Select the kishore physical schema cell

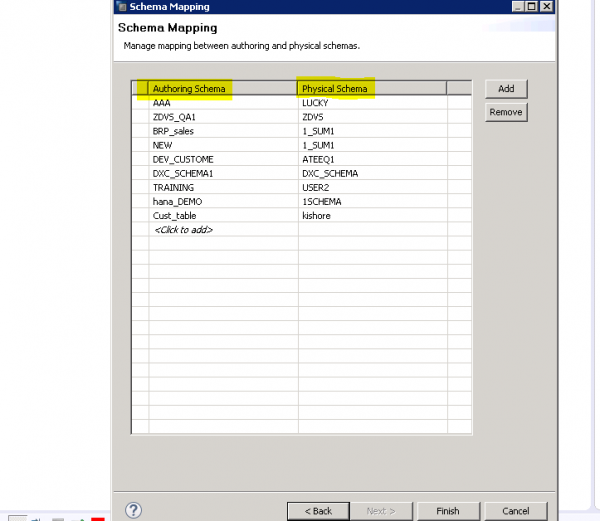373,216
